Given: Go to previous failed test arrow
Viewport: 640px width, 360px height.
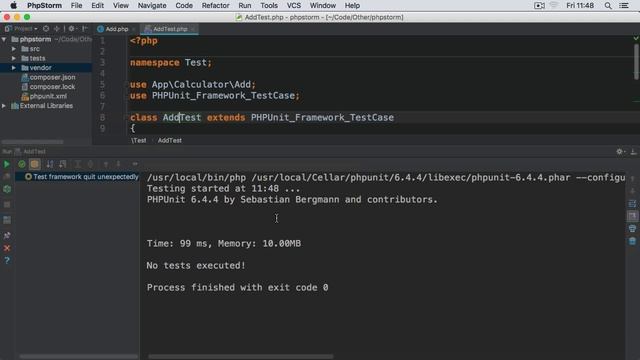Looking at the screenshot, I should pyautogui.click(x=106, y=164).
